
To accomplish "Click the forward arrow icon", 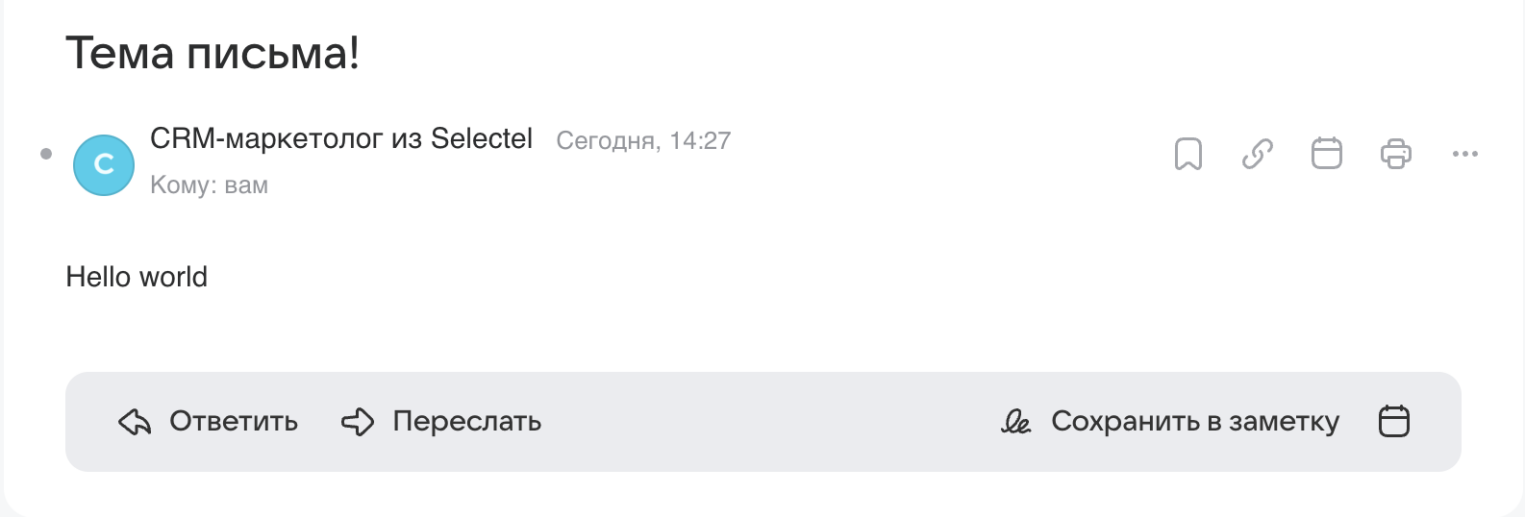I will (x=357, y=422).
